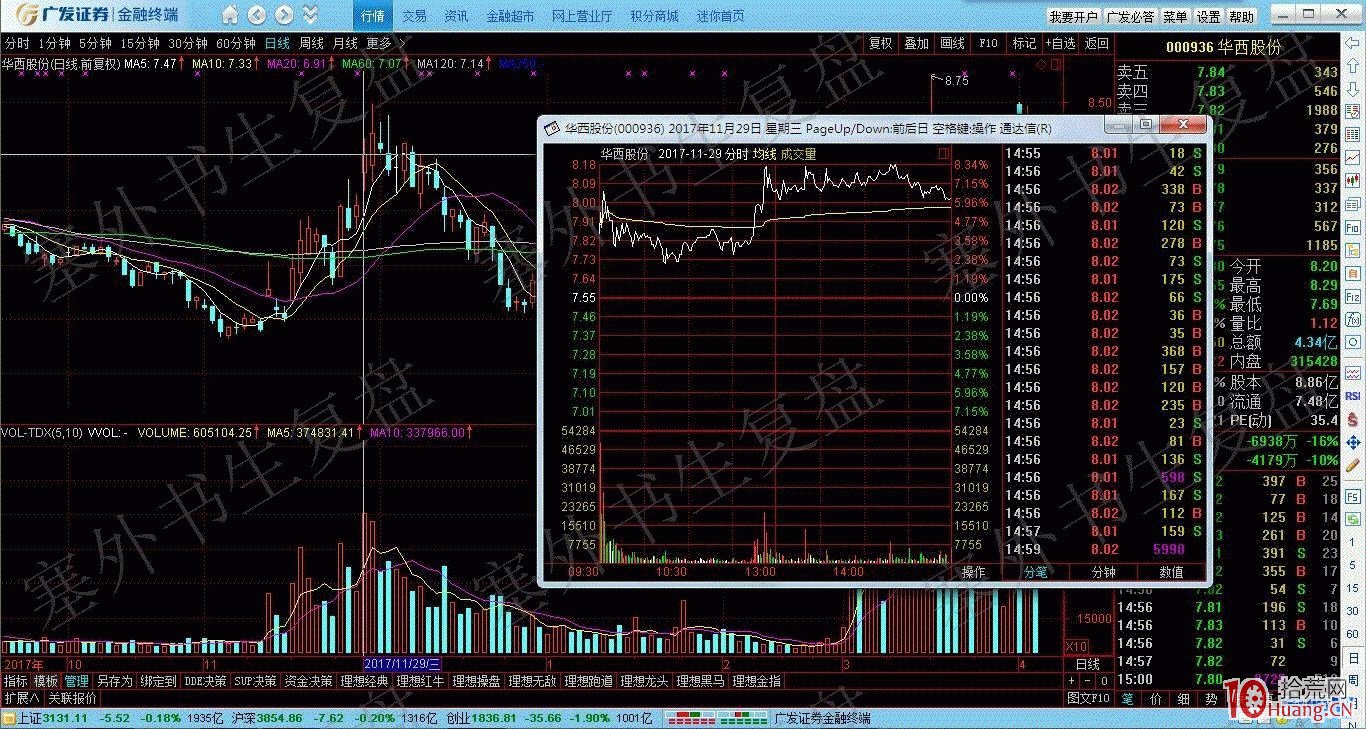Switch chart to 1分钟 period
1366x729 pixels.
tap(54, 43)
